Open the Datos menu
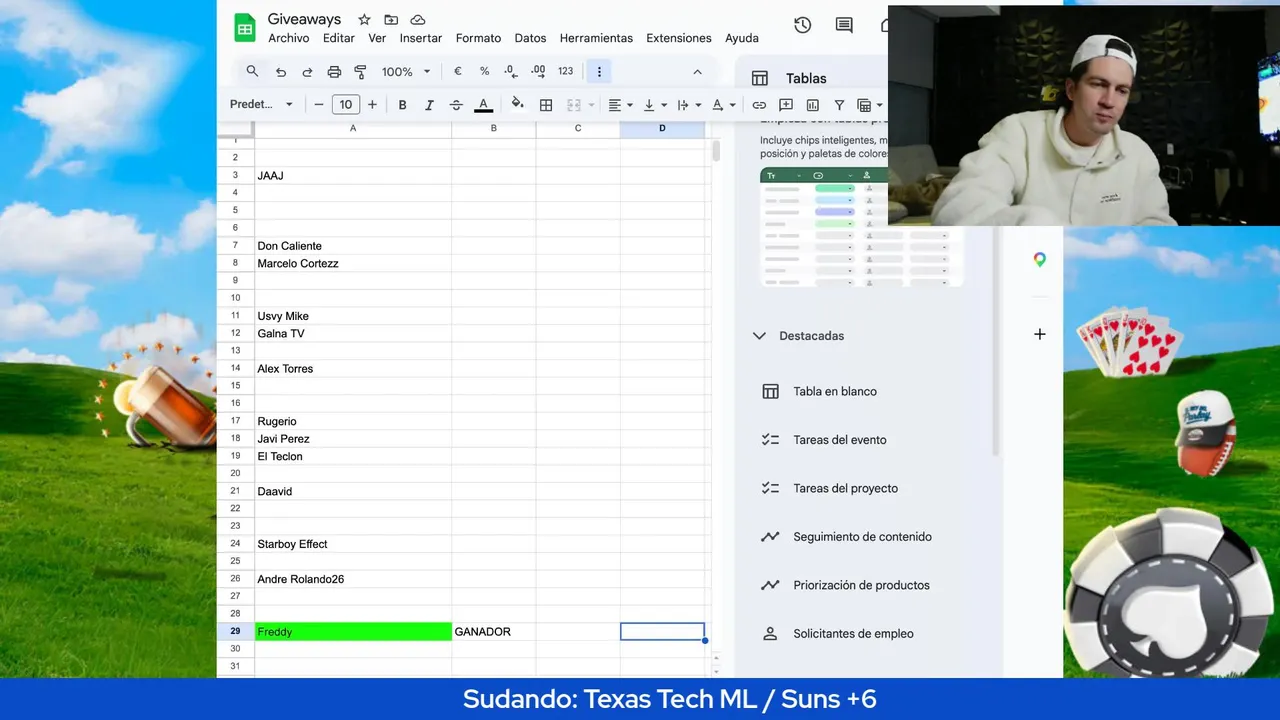1280x720 pixels. pos(530,38)
